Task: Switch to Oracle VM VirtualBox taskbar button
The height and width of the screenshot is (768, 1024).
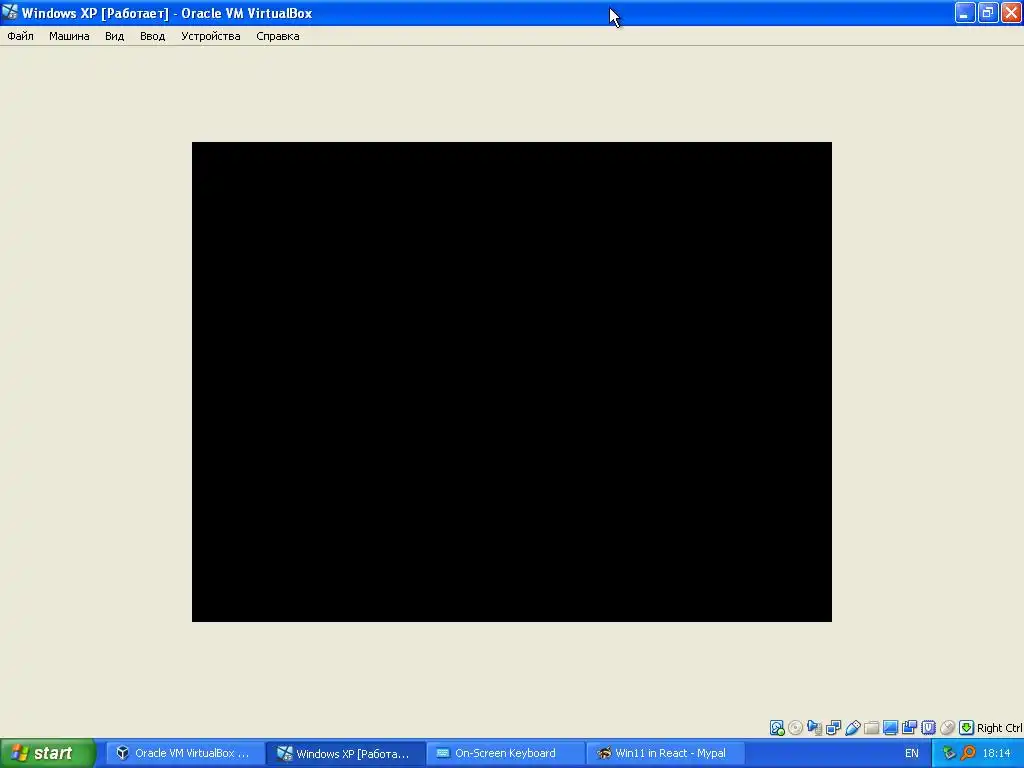Action: coord(184,753)
